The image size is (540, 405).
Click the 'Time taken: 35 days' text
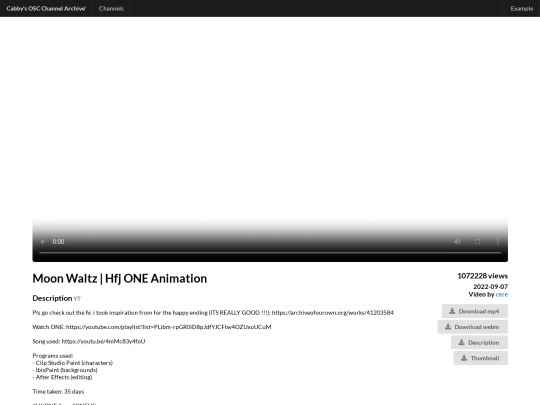[58, 392]
